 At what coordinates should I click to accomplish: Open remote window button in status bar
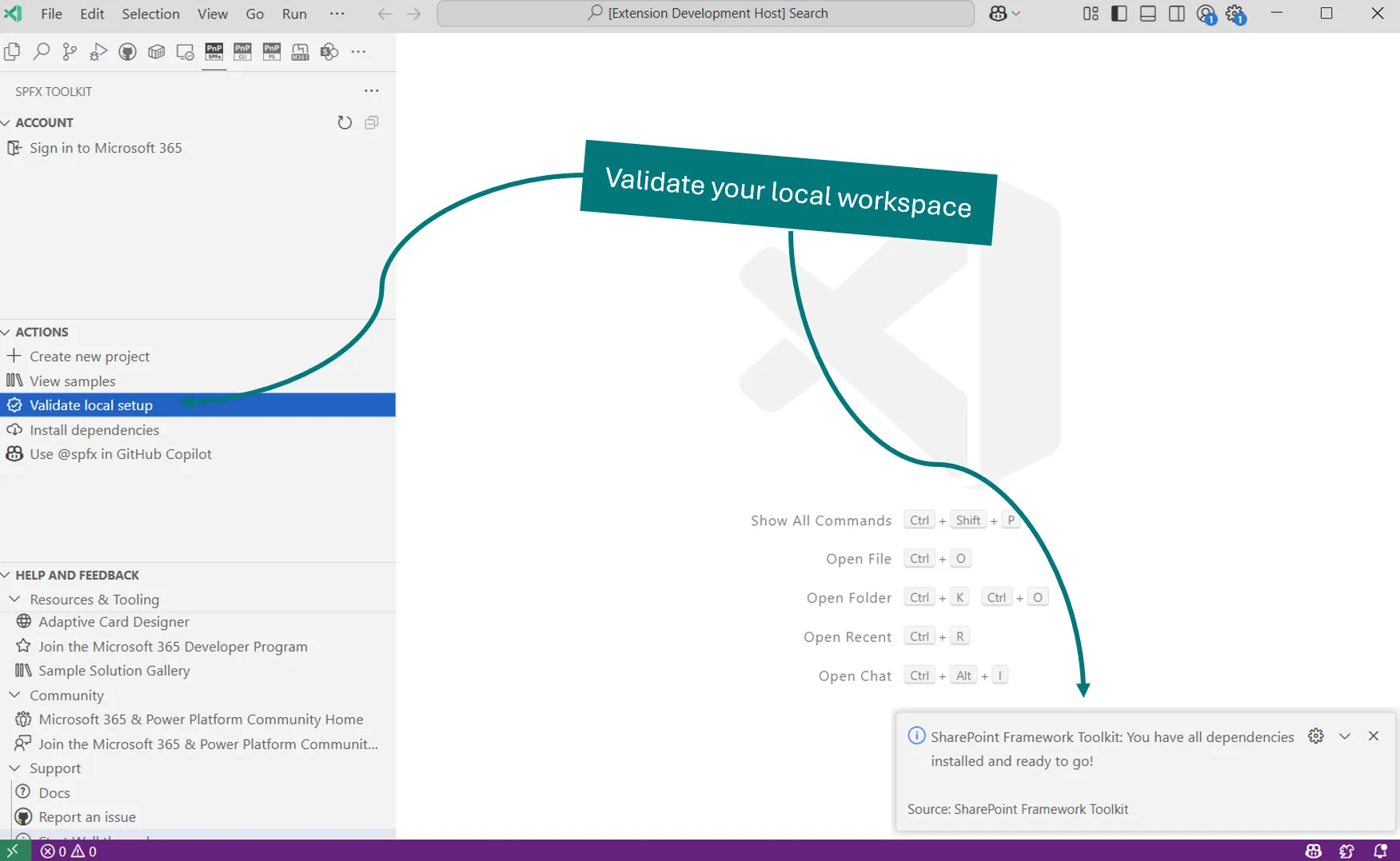point(14,851)
